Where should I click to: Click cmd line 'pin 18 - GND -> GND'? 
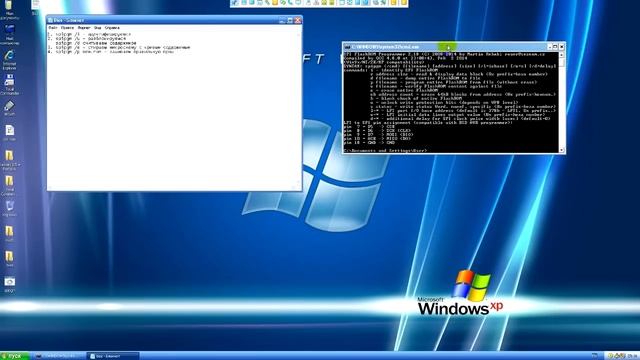[x=369, y=142]
